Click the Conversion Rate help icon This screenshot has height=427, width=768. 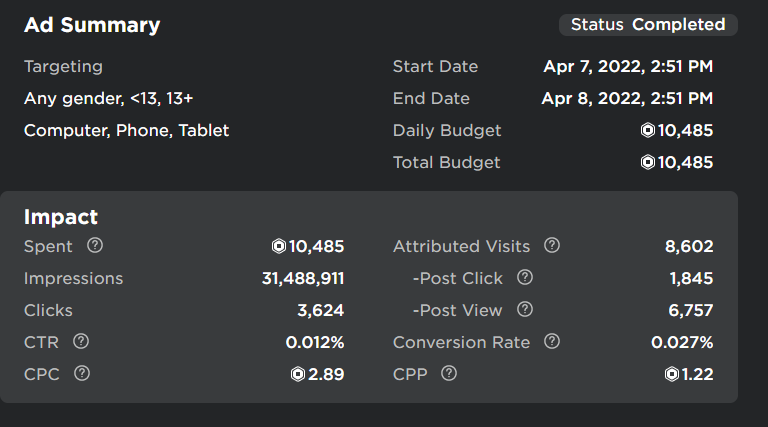tap(551, 342)
